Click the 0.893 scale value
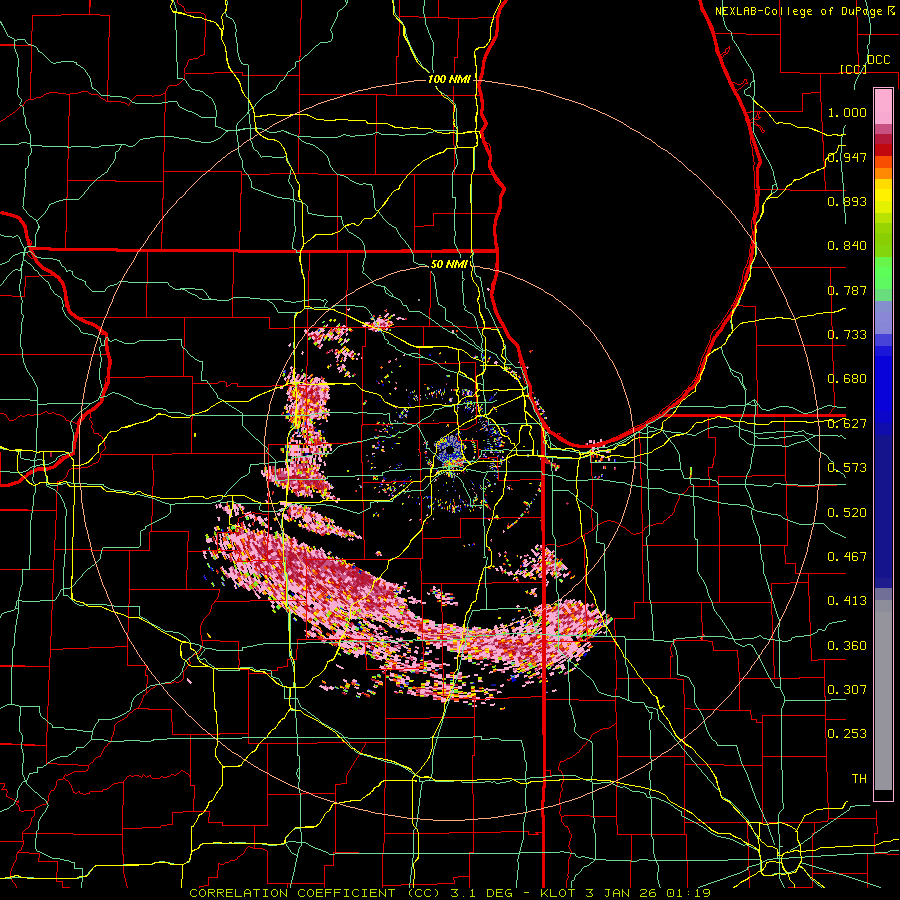Viewport: 900px width, 900px height. click(x=847, y=201)
